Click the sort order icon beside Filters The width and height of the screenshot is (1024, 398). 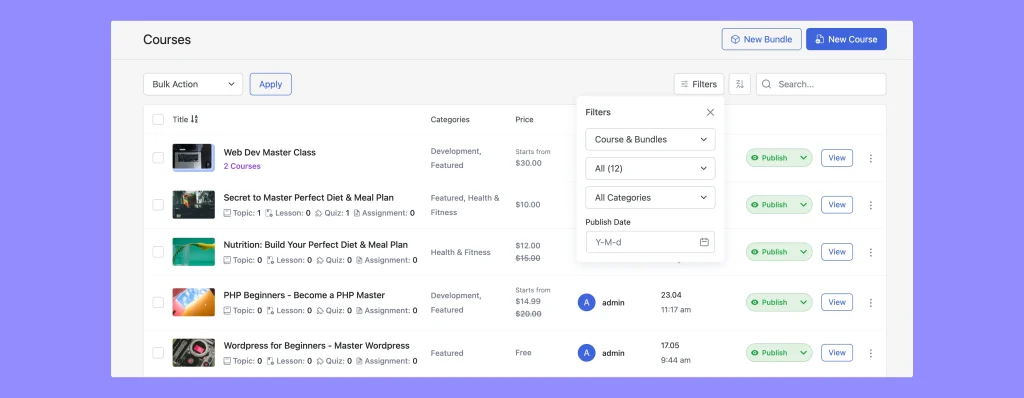740,84
